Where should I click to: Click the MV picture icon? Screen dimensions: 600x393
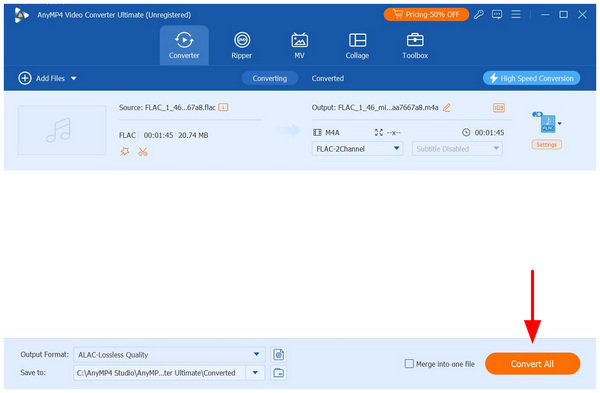[299, 40]
